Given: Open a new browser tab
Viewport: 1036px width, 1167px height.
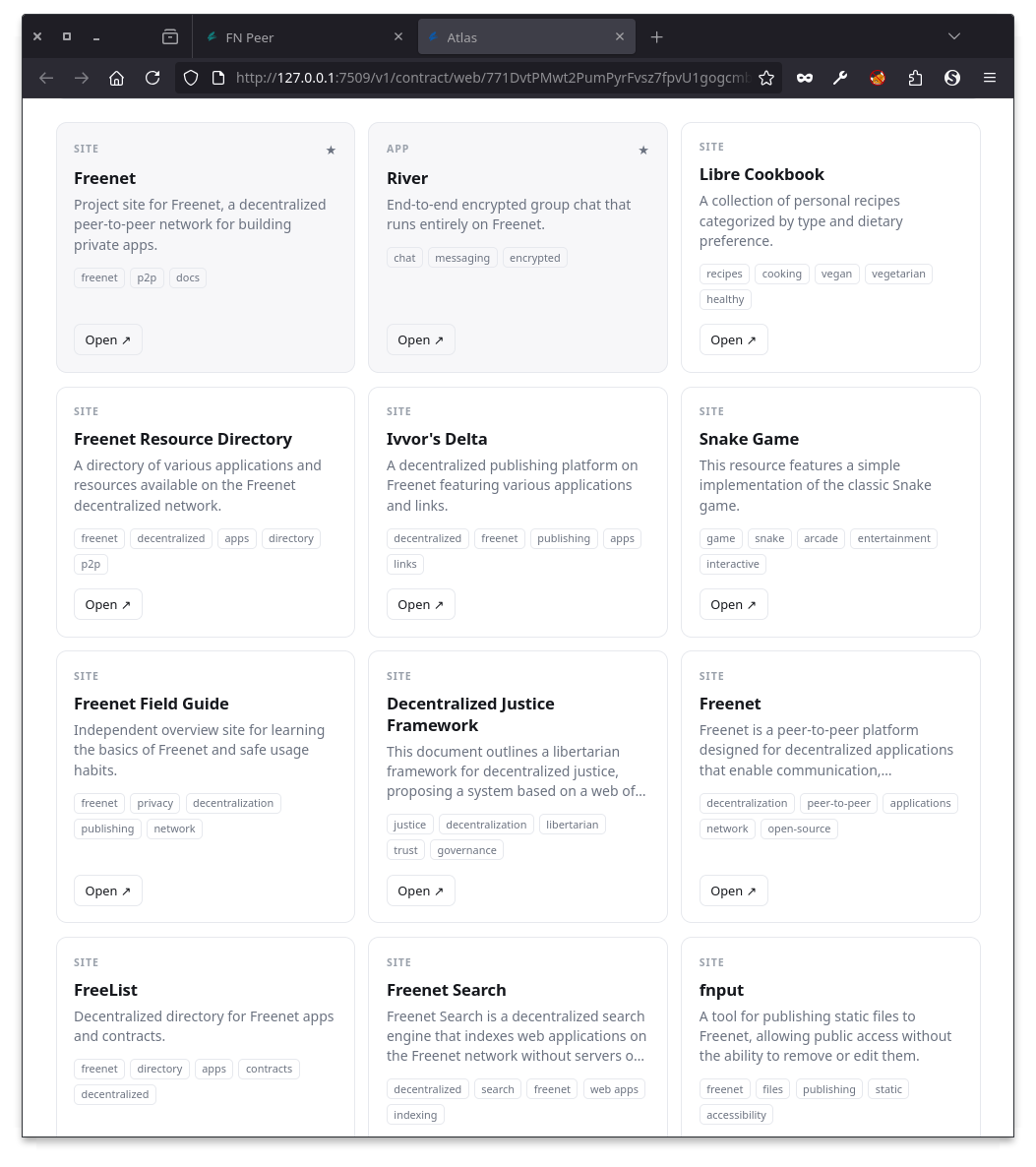Looking at the screenshot, I should click(x=656, y=37).
